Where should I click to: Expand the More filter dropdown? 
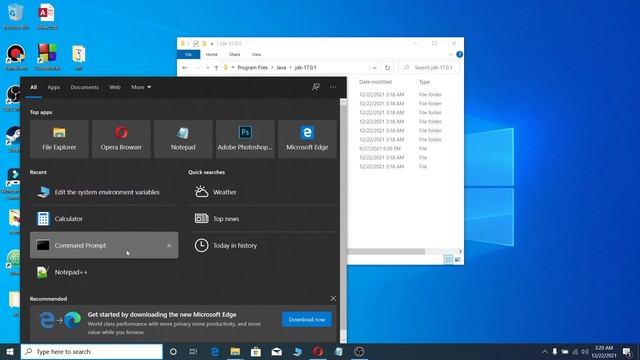141,87
